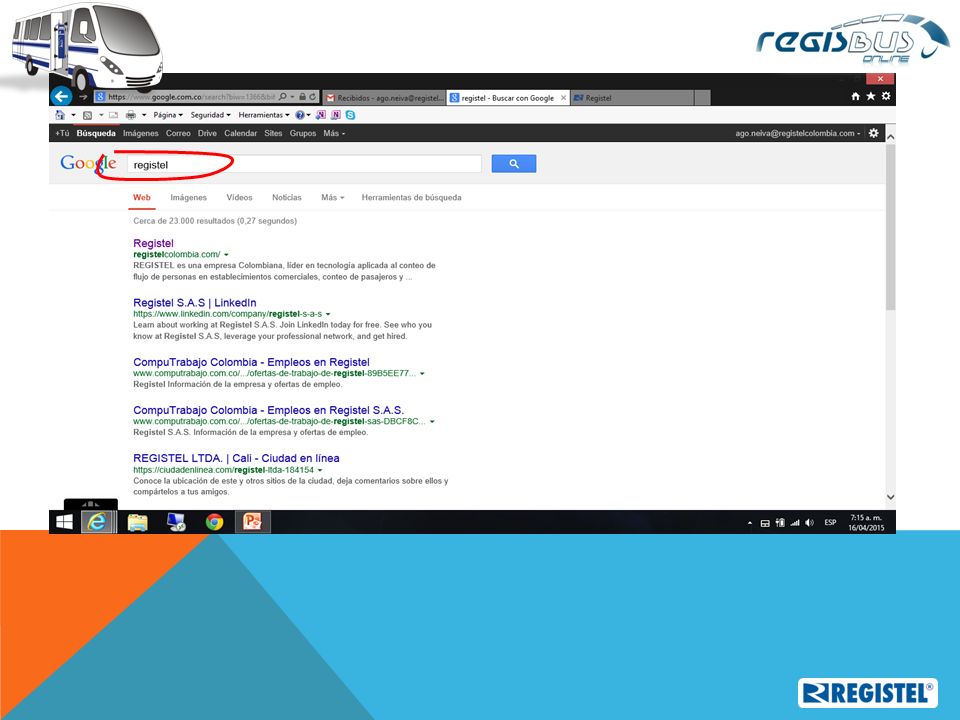The image size is (960, 720).
Task: Open Google settings gear beside account email
Action: [874, 133]
